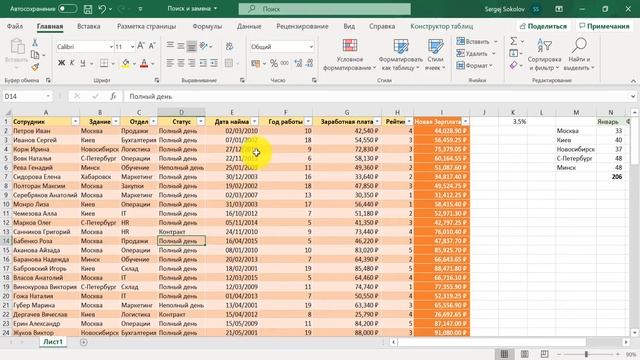
Task: Switch to the Вставка tab
Action: pyautogui.click(x=89, y=26)
